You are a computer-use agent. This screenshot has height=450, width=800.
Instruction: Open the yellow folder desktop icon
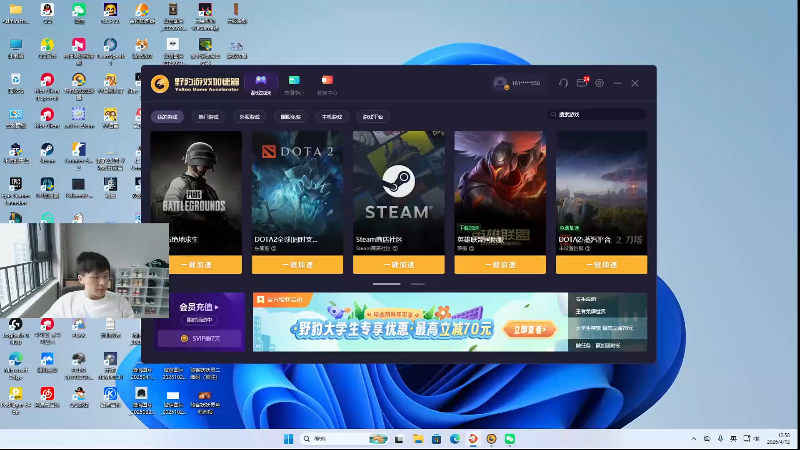pos(16,14)
